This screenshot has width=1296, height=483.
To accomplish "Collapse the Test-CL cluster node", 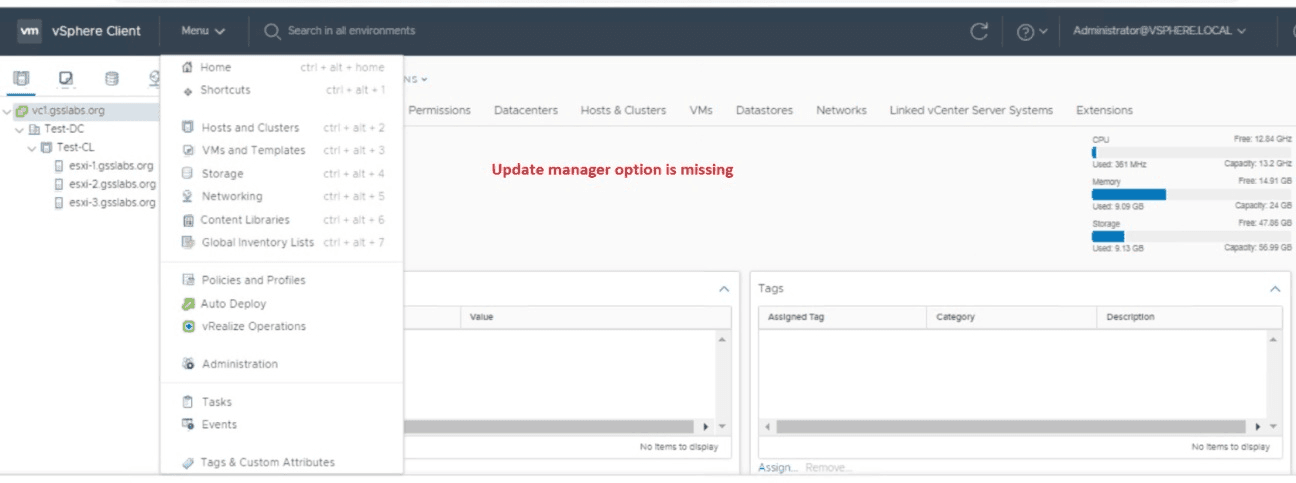I will coord(32,147).
